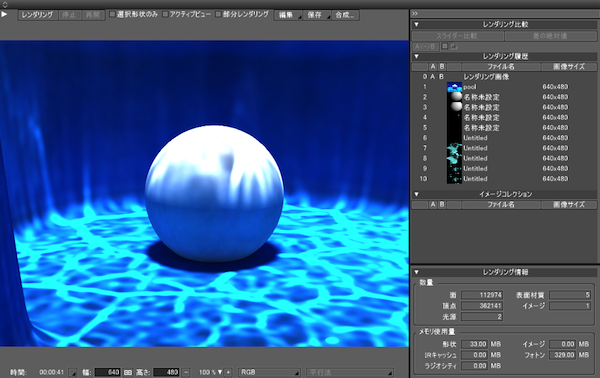Select history row 6 Untitled
The height and width of the screenshot is (378, 600).
504,138
